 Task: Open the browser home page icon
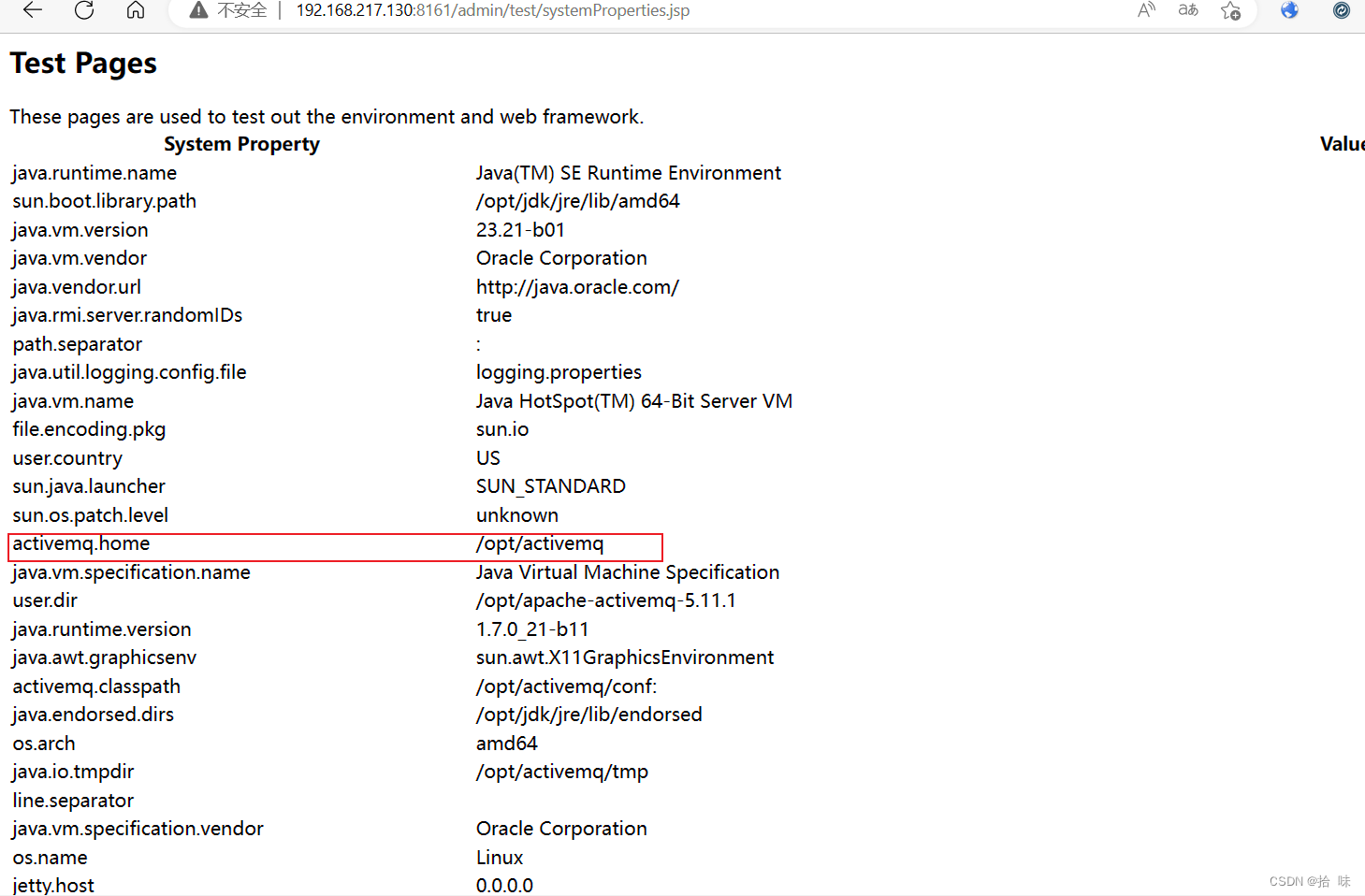(x=136, y=10)
